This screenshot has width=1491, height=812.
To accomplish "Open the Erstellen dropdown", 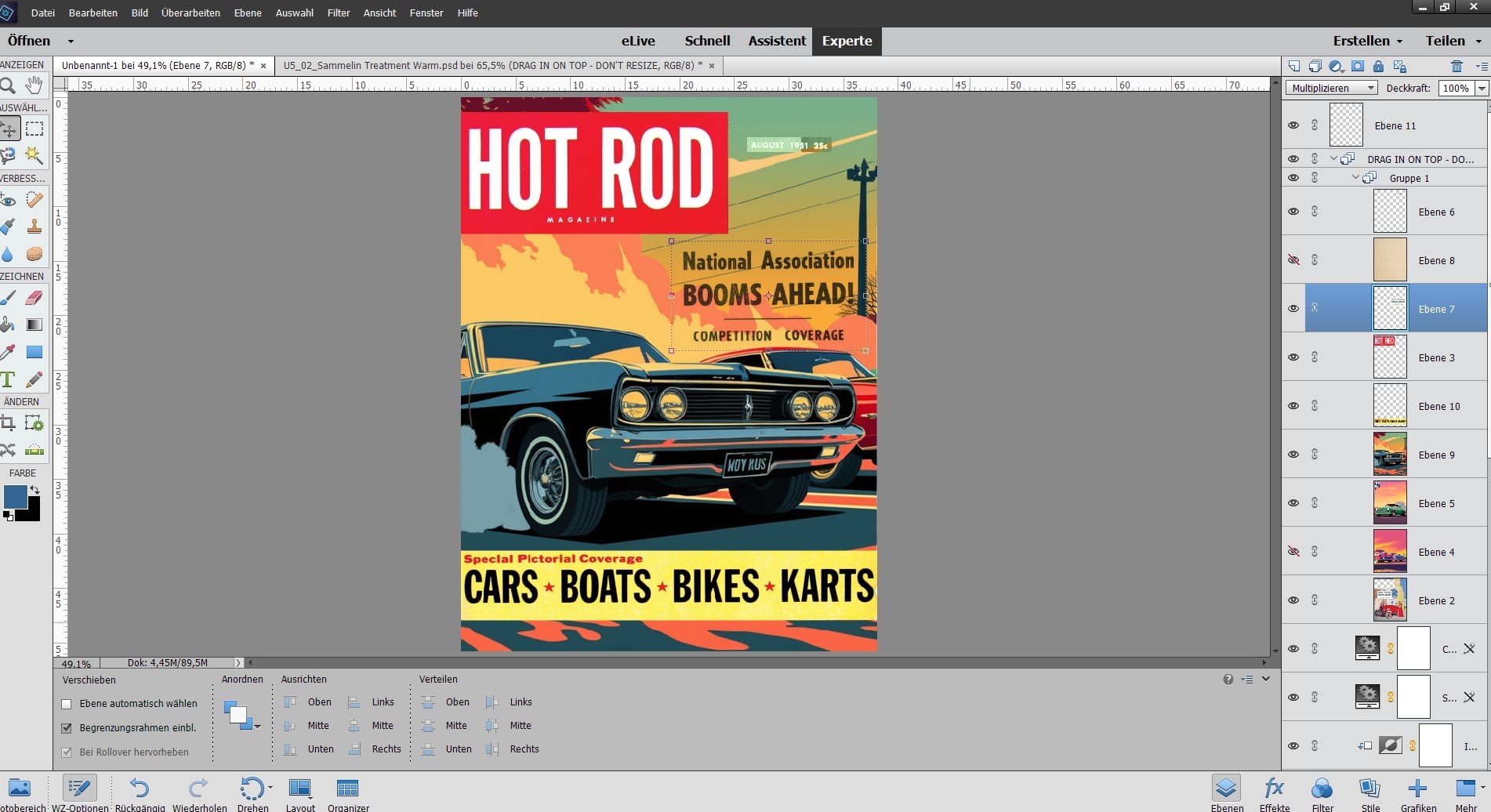I will (x=1368, y=41).
